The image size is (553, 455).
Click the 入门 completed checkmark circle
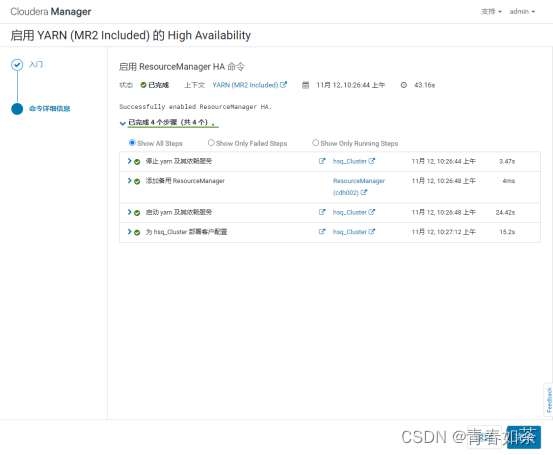pos(17,65)
